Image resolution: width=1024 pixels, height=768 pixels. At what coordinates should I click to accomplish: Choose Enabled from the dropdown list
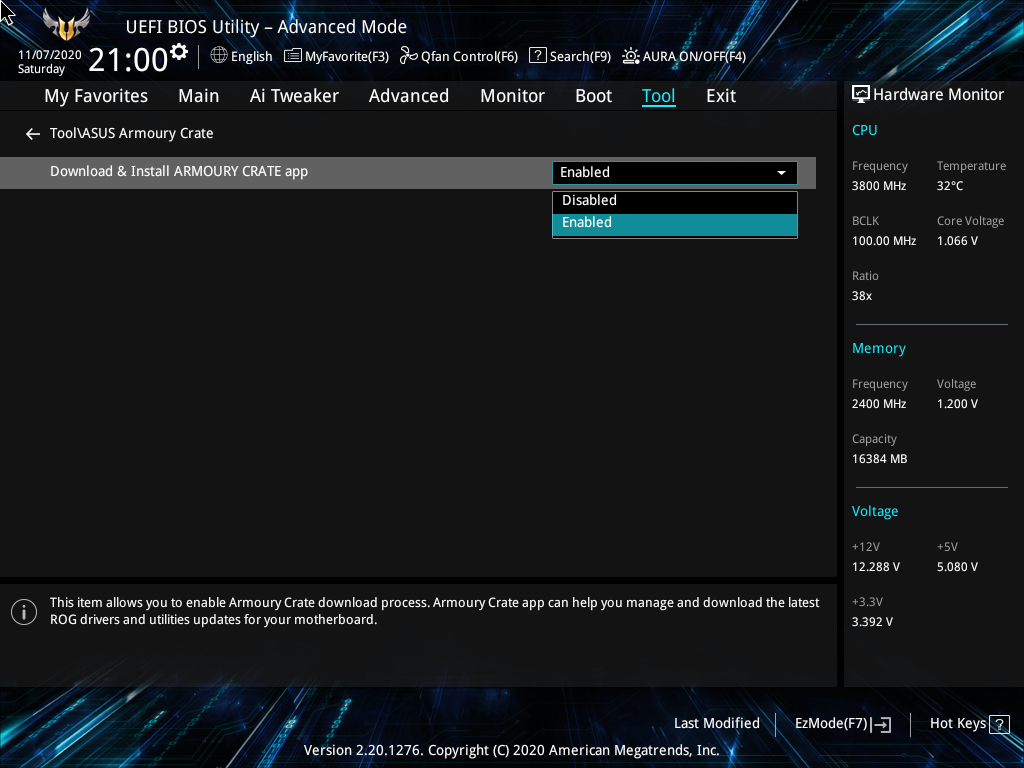(x=675, y=223)
